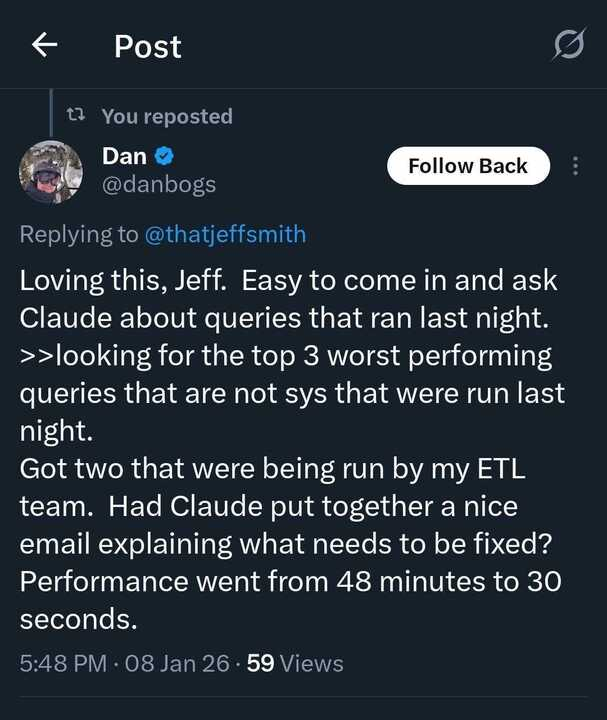Tap the sentence about the ETL team
The width and height of the screenshot is (607, 720).
pyautogui.click(x=270, y=469)
